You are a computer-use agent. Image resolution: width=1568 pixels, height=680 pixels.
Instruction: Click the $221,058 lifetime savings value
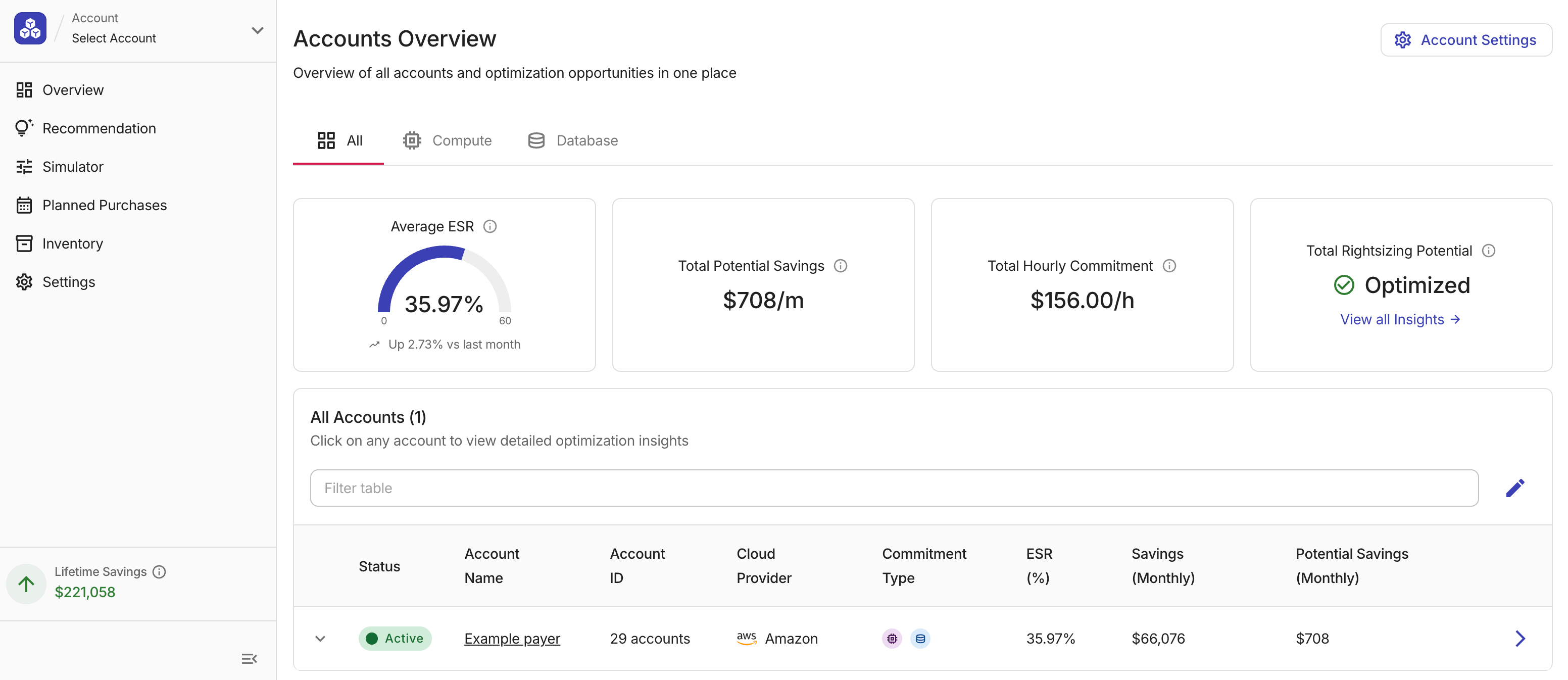(84, 592)
